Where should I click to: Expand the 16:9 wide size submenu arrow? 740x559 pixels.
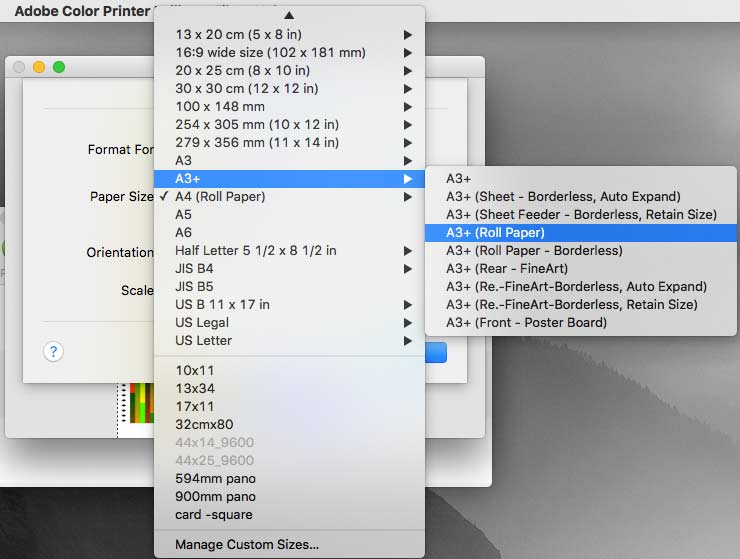408,53
